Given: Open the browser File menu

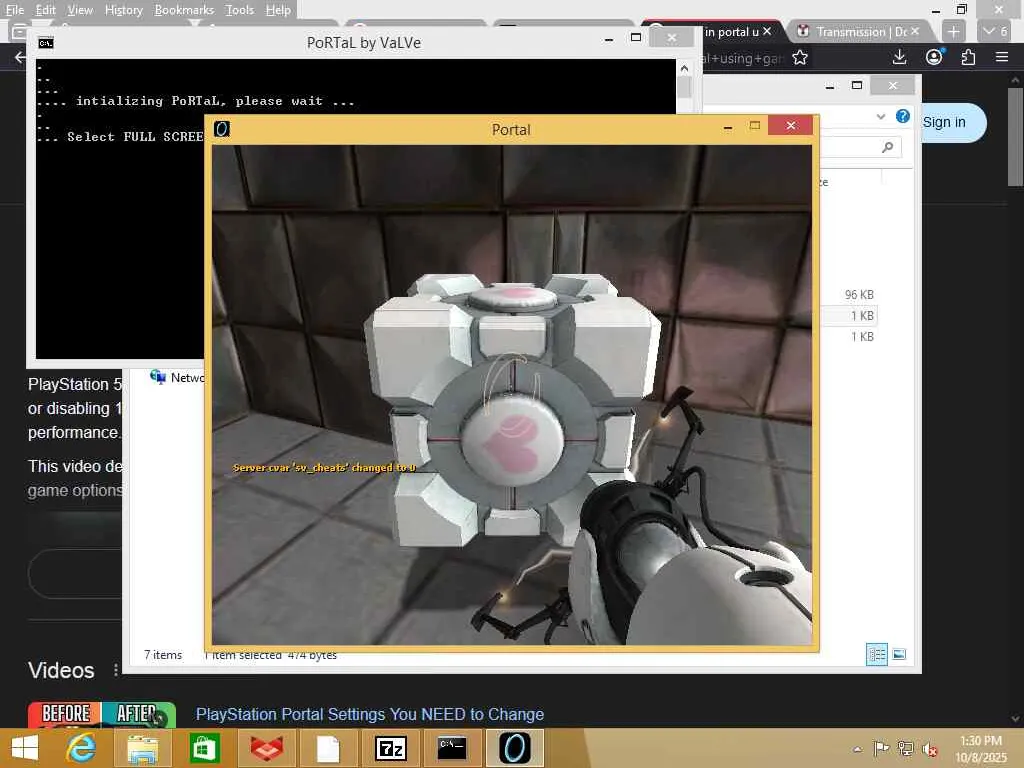Looking at the screenshot, I should tap(14, 10).
